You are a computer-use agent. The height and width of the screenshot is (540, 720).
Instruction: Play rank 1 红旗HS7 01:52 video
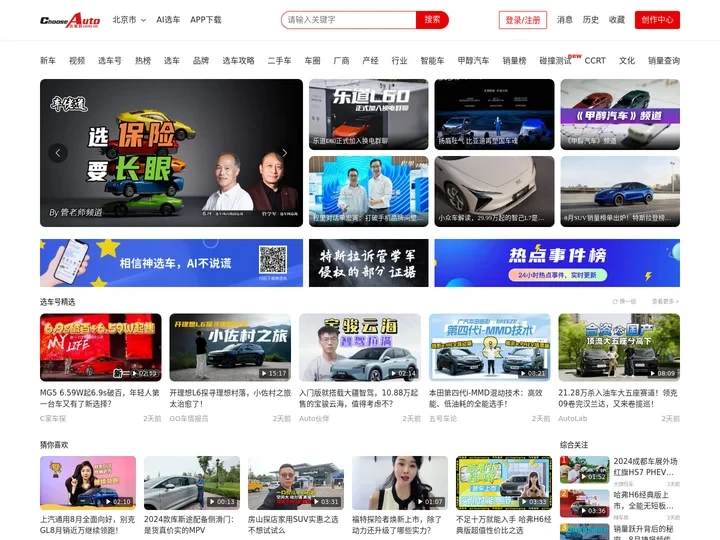tap(585, 470)
